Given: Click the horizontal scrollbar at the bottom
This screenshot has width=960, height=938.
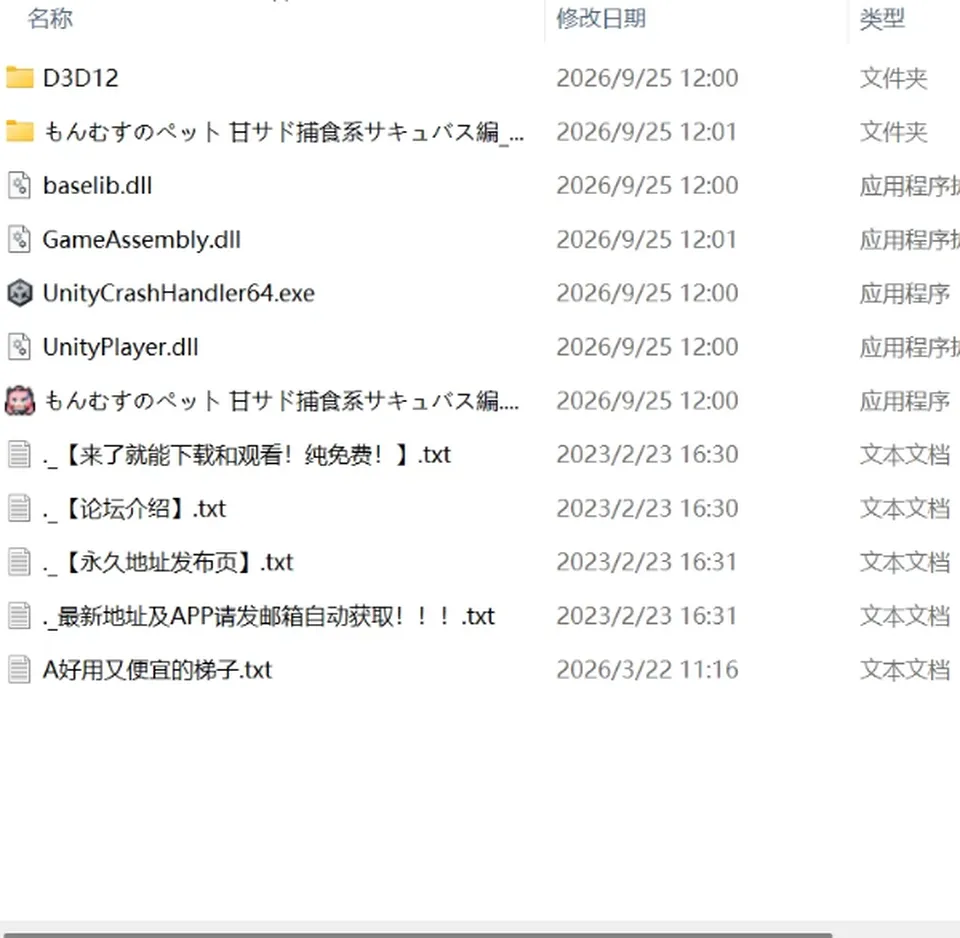Looking at the screenshot, I should (x=416, y=934).
